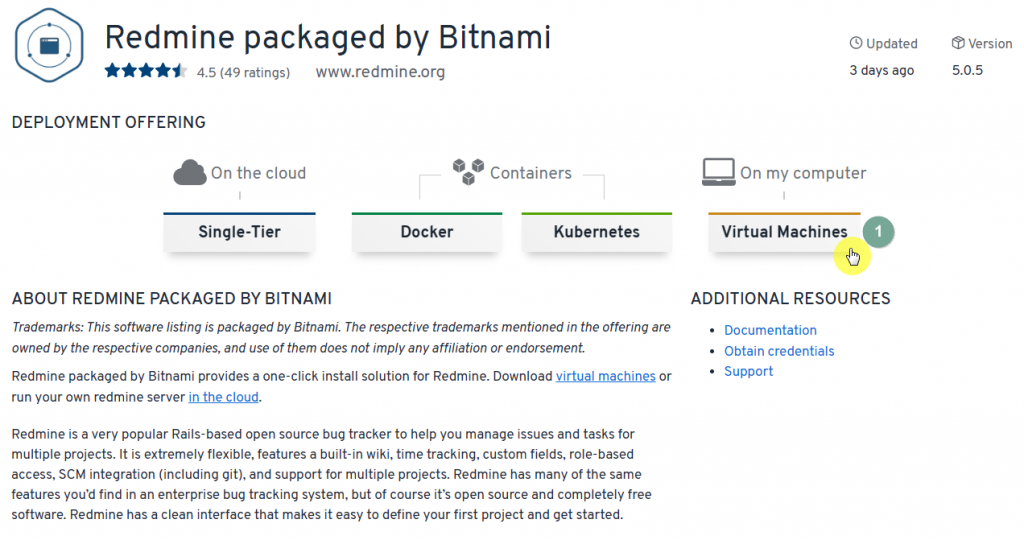Select the Docker deployment option
Viewport: 1024px width, 540px height.
click(427, 232)
